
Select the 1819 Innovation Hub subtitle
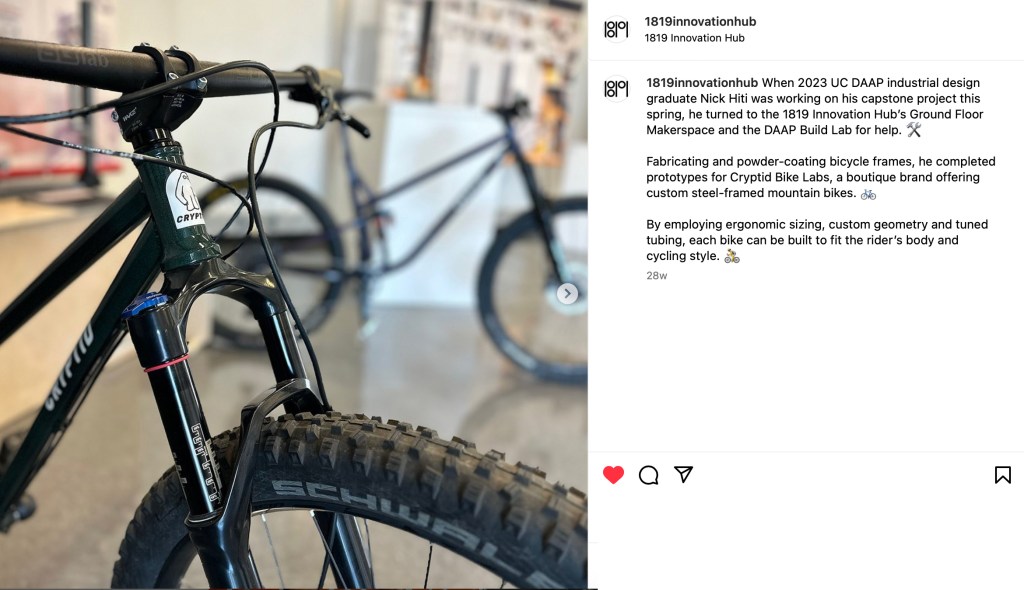pyautogui.click(x=694, y=38)
